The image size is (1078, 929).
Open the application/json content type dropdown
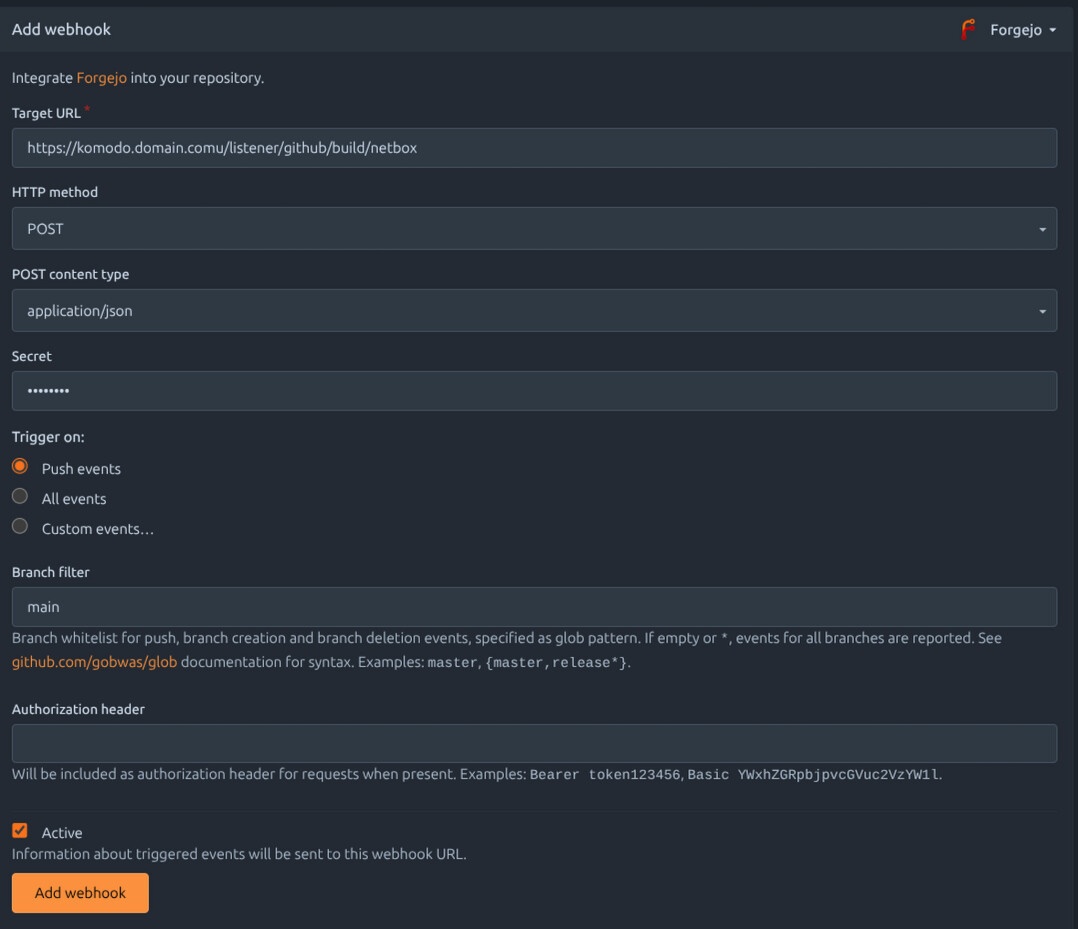coord(534,311)
